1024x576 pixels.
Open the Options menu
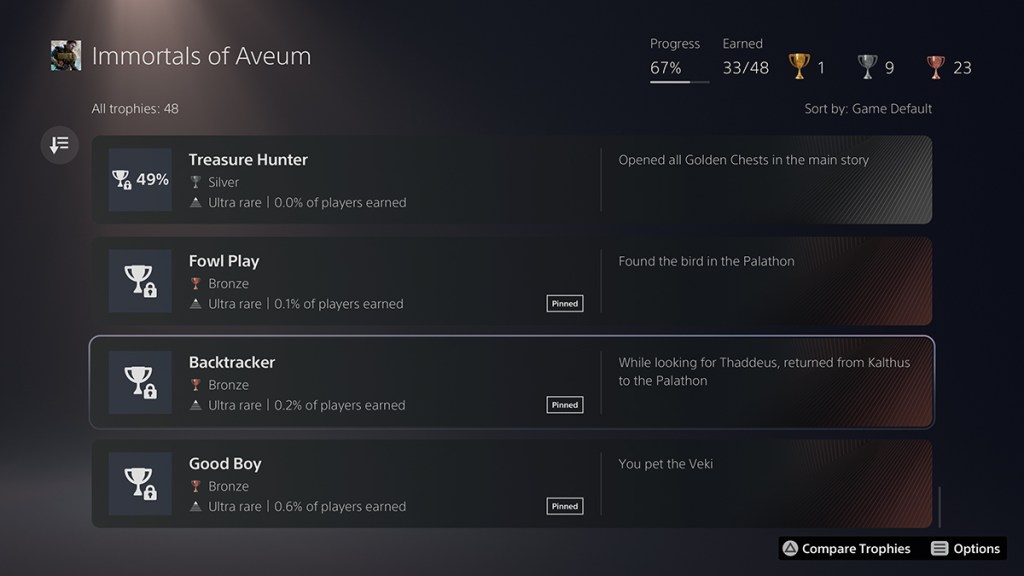click(965, 548)
